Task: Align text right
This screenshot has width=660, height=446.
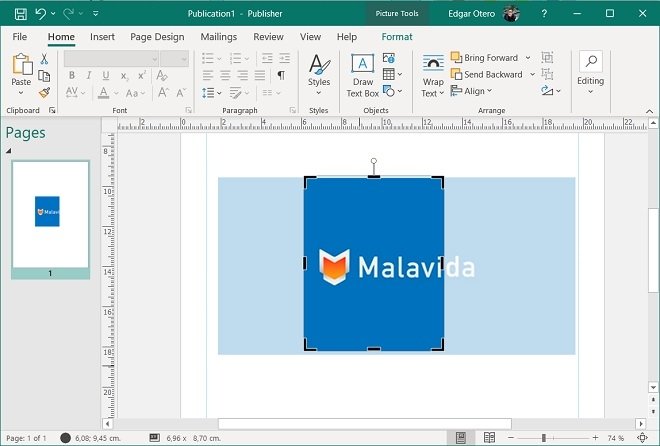Action: (x=242, y=75)
